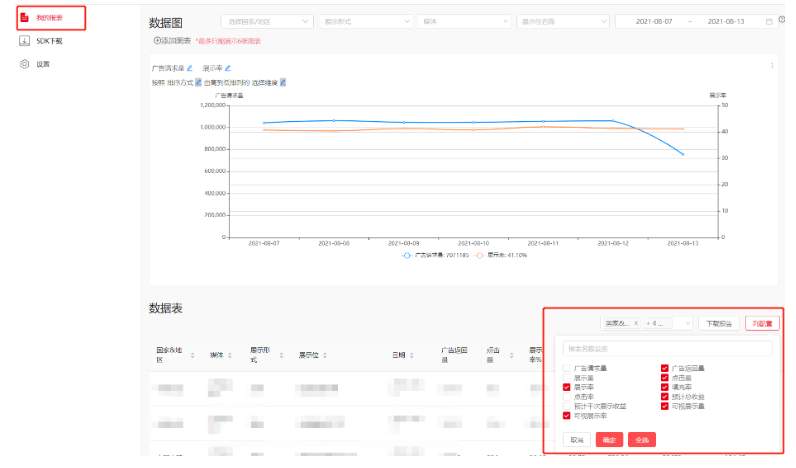Edit the 排序方式 sort-mode icon
Image resolution: width=796 pixels, height=468 pixels.
point(198,82)
